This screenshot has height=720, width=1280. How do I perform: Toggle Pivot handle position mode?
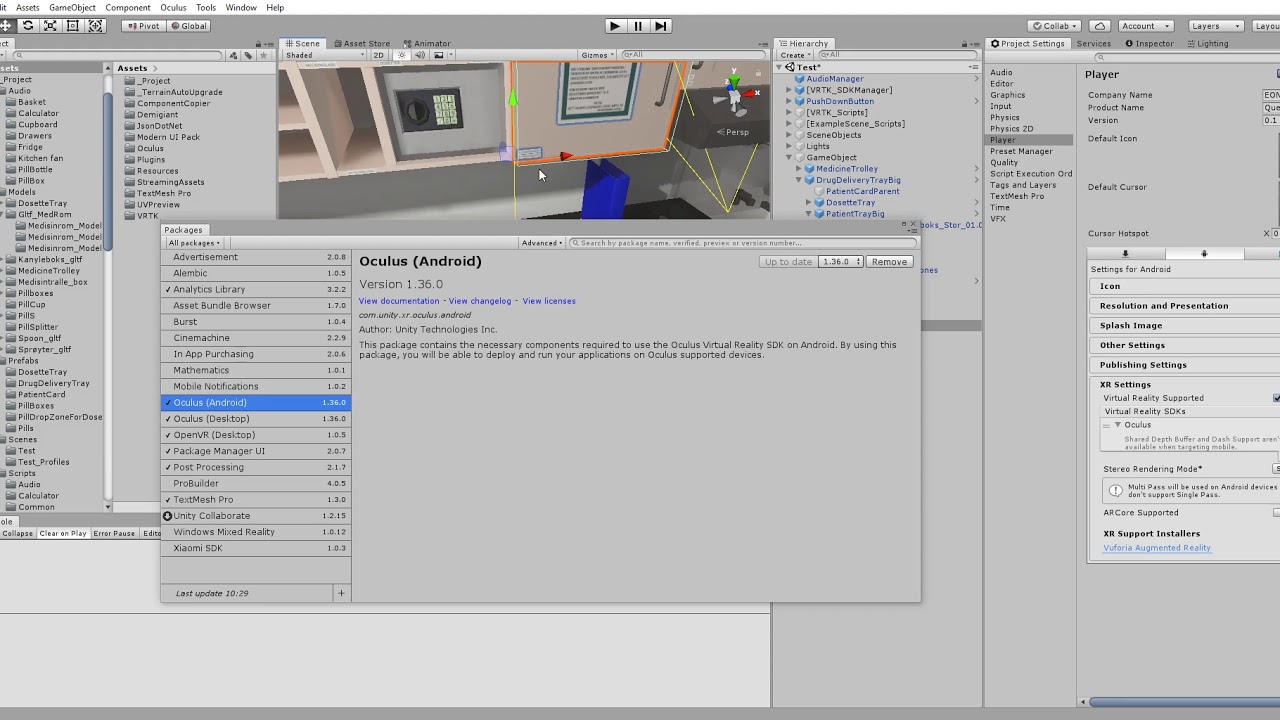click(143, 26)
